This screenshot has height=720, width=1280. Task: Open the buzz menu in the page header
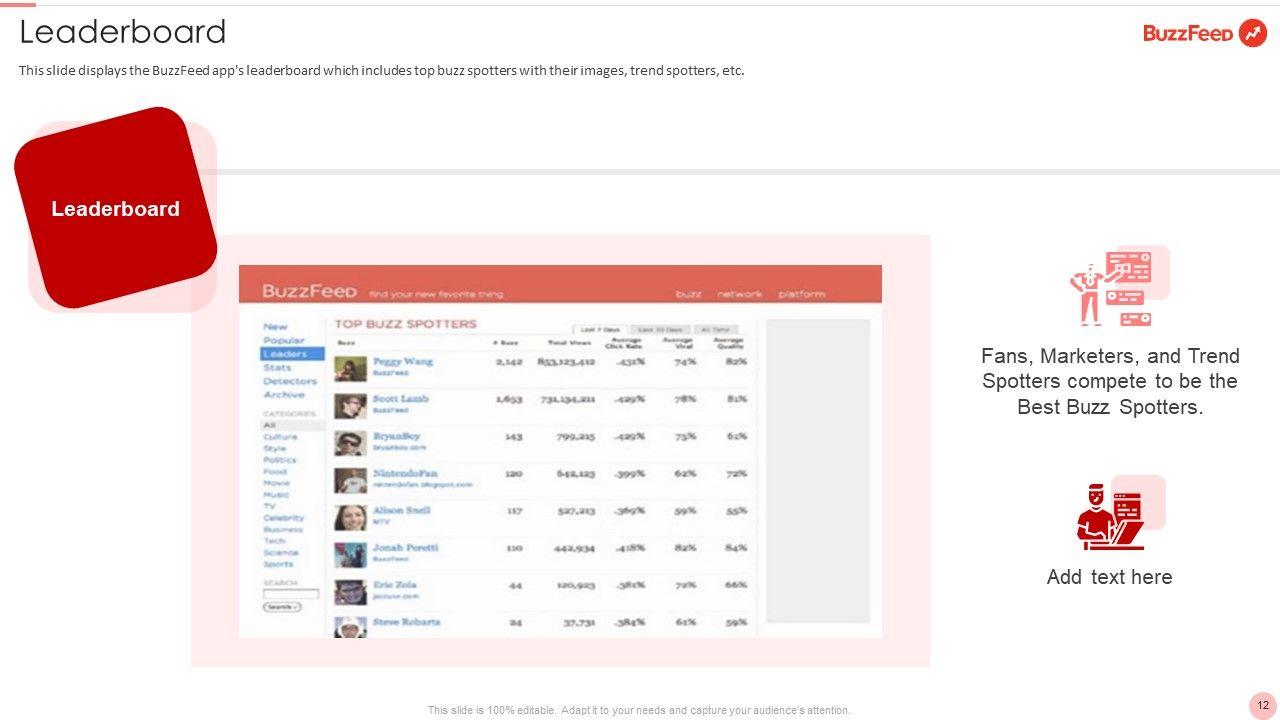[688, 294]
